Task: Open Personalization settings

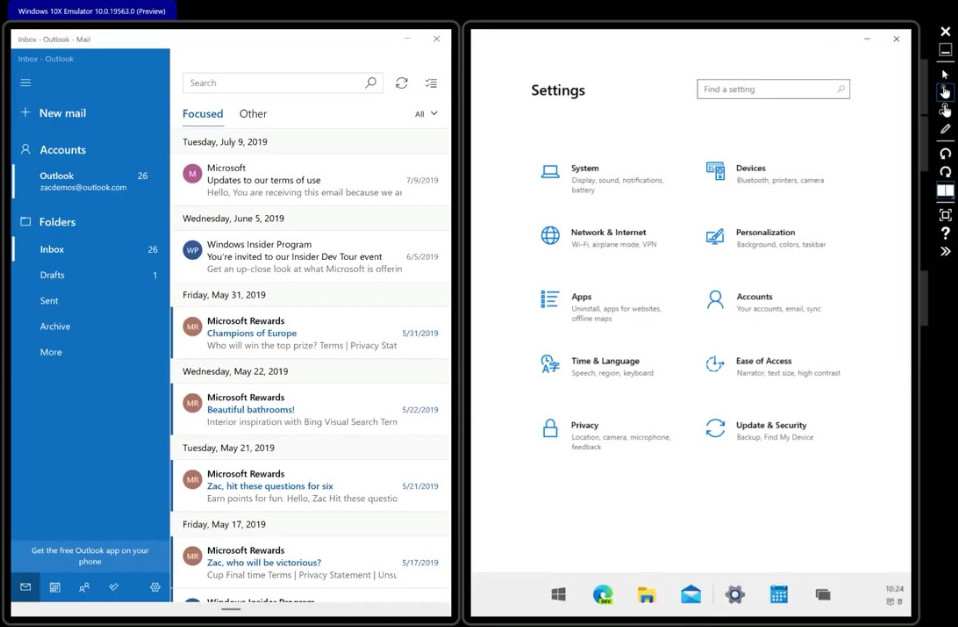Action: 766,237
